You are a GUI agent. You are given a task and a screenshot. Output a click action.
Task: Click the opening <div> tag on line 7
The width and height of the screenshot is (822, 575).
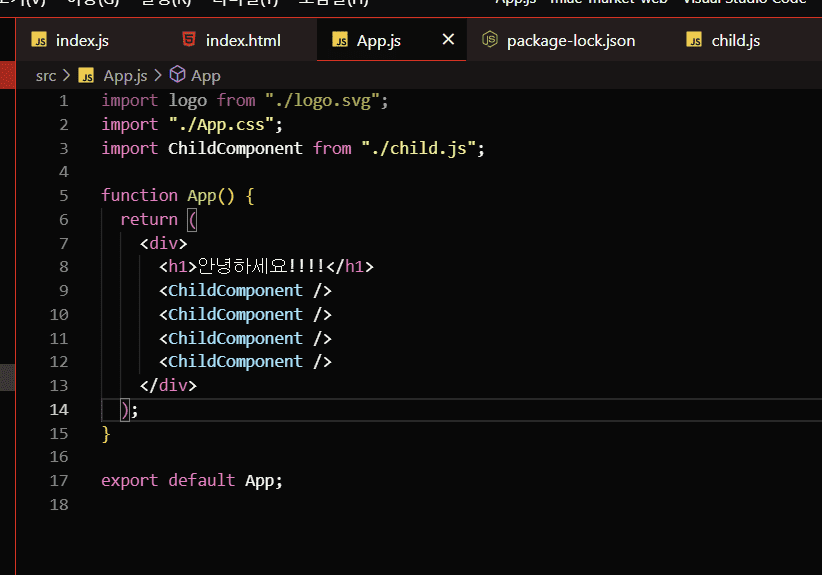pyautogui.click(x=163, y=244)
